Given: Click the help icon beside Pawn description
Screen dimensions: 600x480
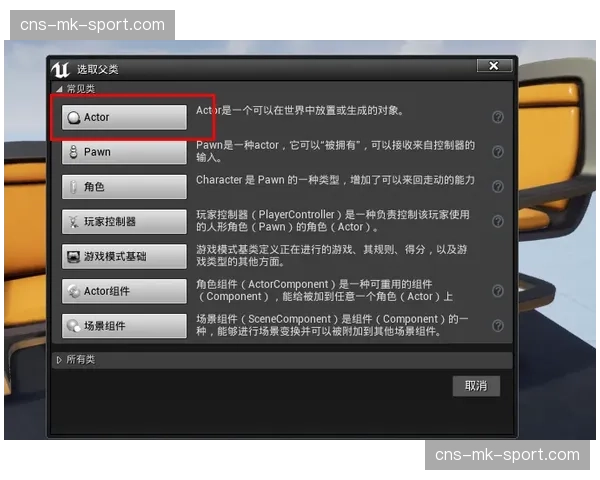Looking at the screenshot, I should (x=498, y=152).
